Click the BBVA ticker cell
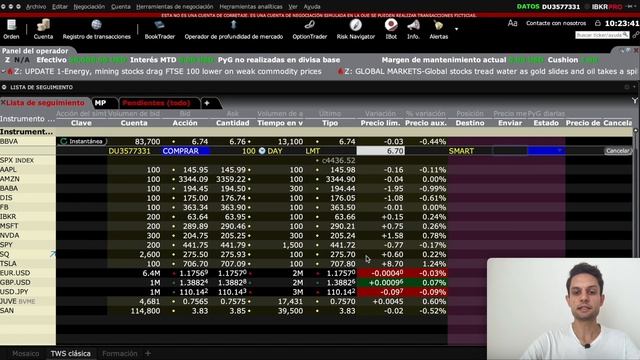 pyautogui.click(x=28, y=141)
